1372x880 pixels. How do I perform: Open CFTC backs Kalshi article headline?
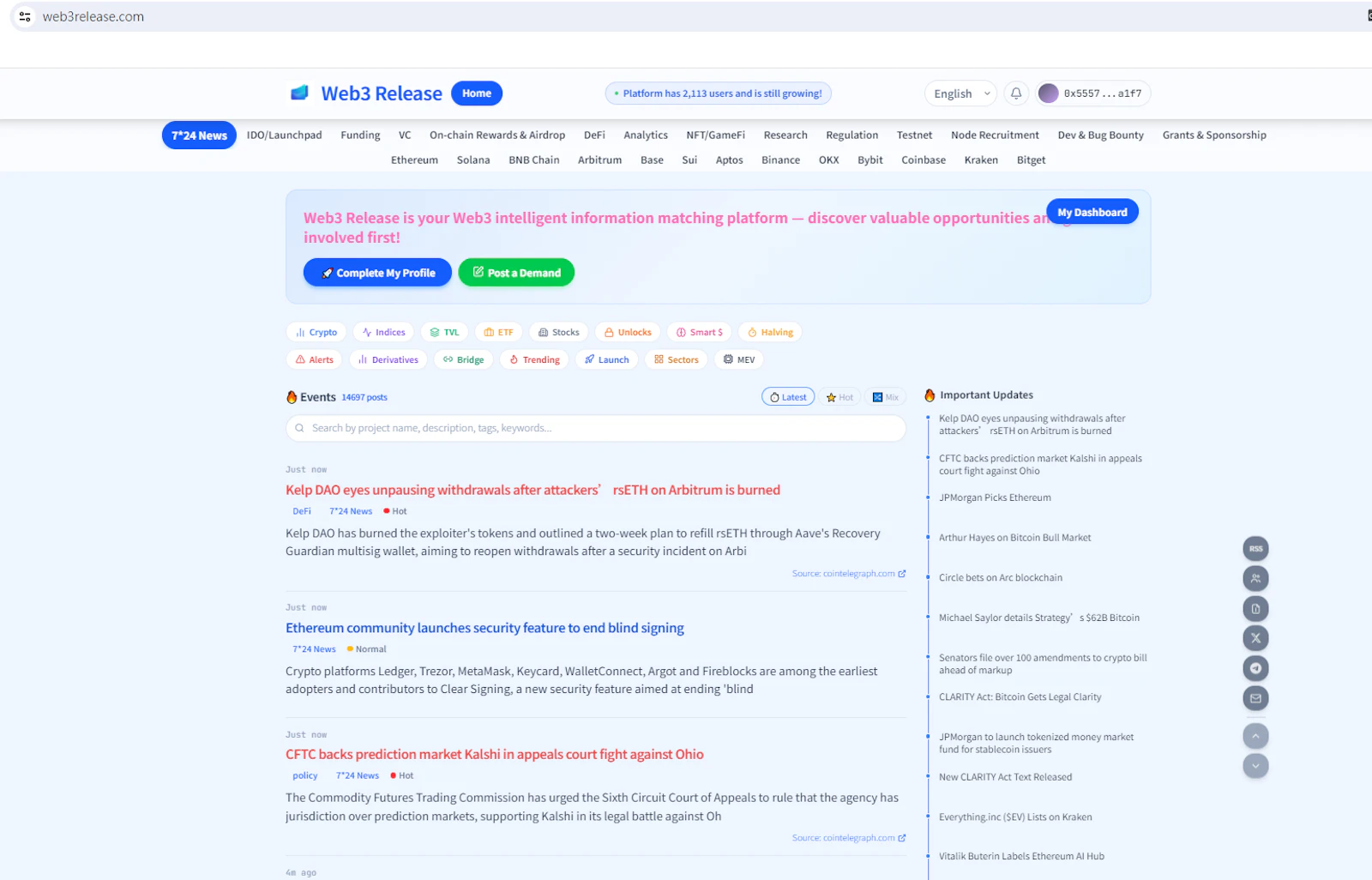pos(495,755)
